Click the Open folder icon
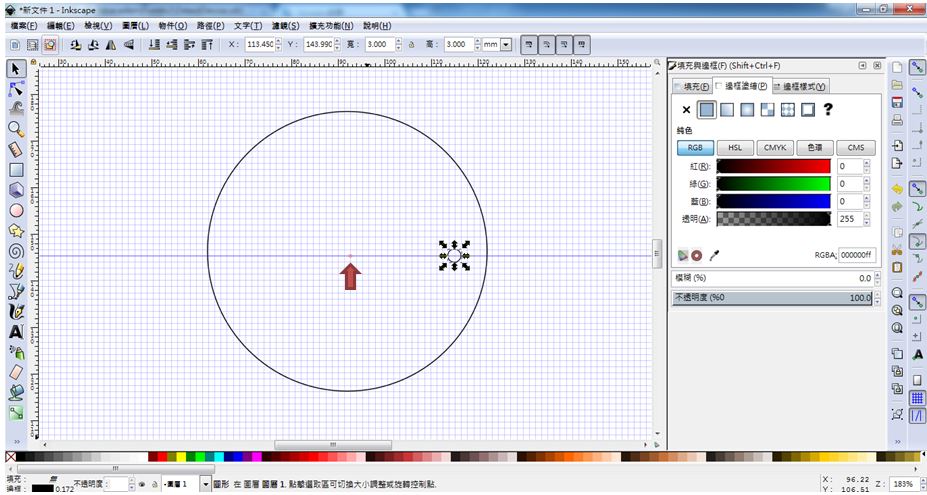The height and width of the screenshot is (495, 927). pos(897,84)
